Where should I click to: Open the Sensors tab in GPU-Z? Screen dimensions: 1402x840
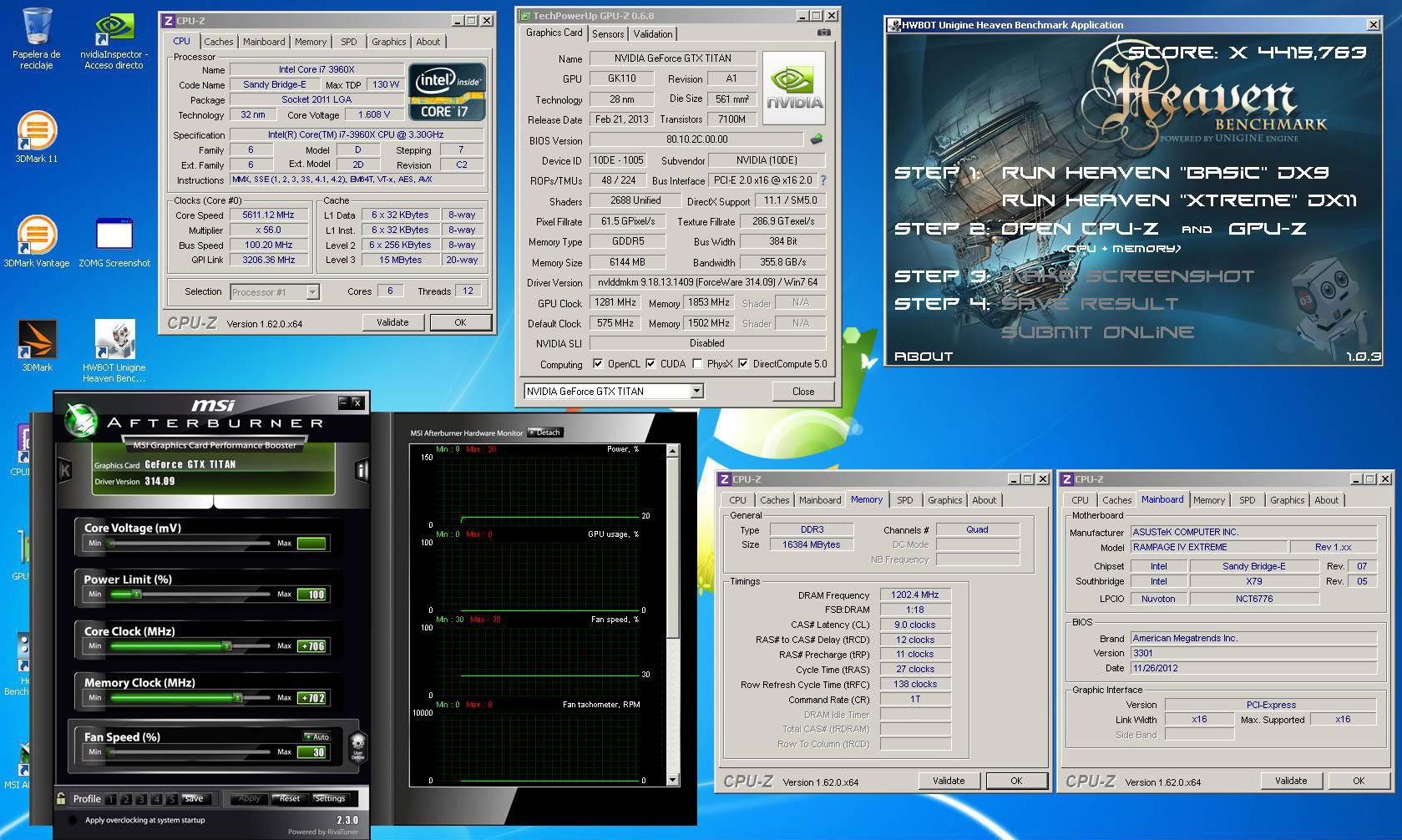pyautogui.click(x=608, y=34)
